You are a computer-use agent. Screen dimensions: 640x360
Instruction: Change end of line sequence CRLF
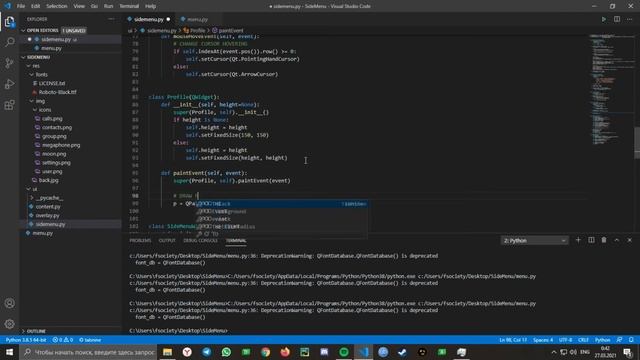[583, 340]
